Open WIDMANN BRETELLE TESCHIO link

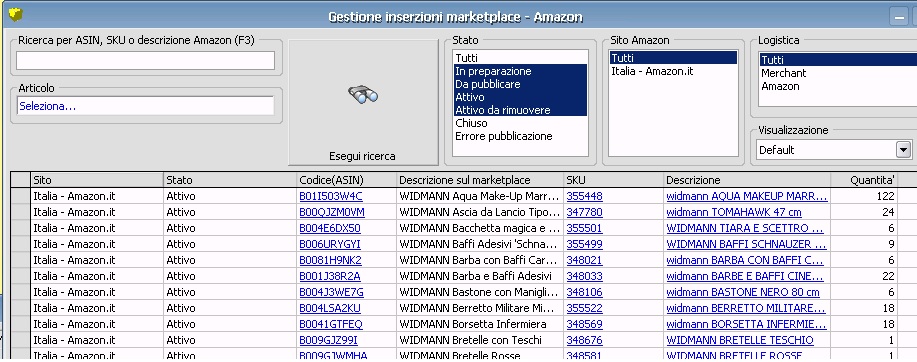click(x=740, y=340)
